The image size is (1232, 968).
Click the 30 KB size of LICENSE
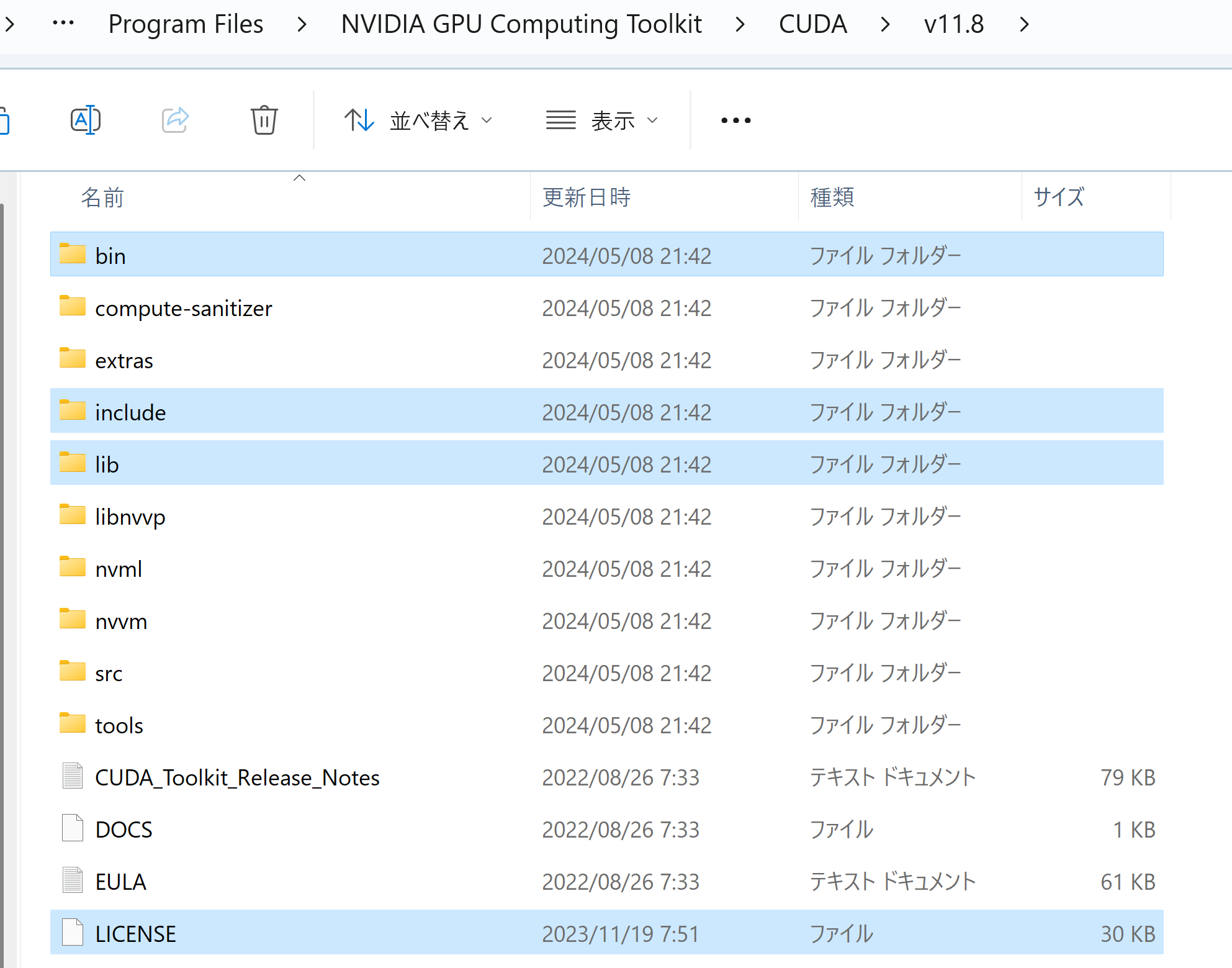tap(1128, 934)
